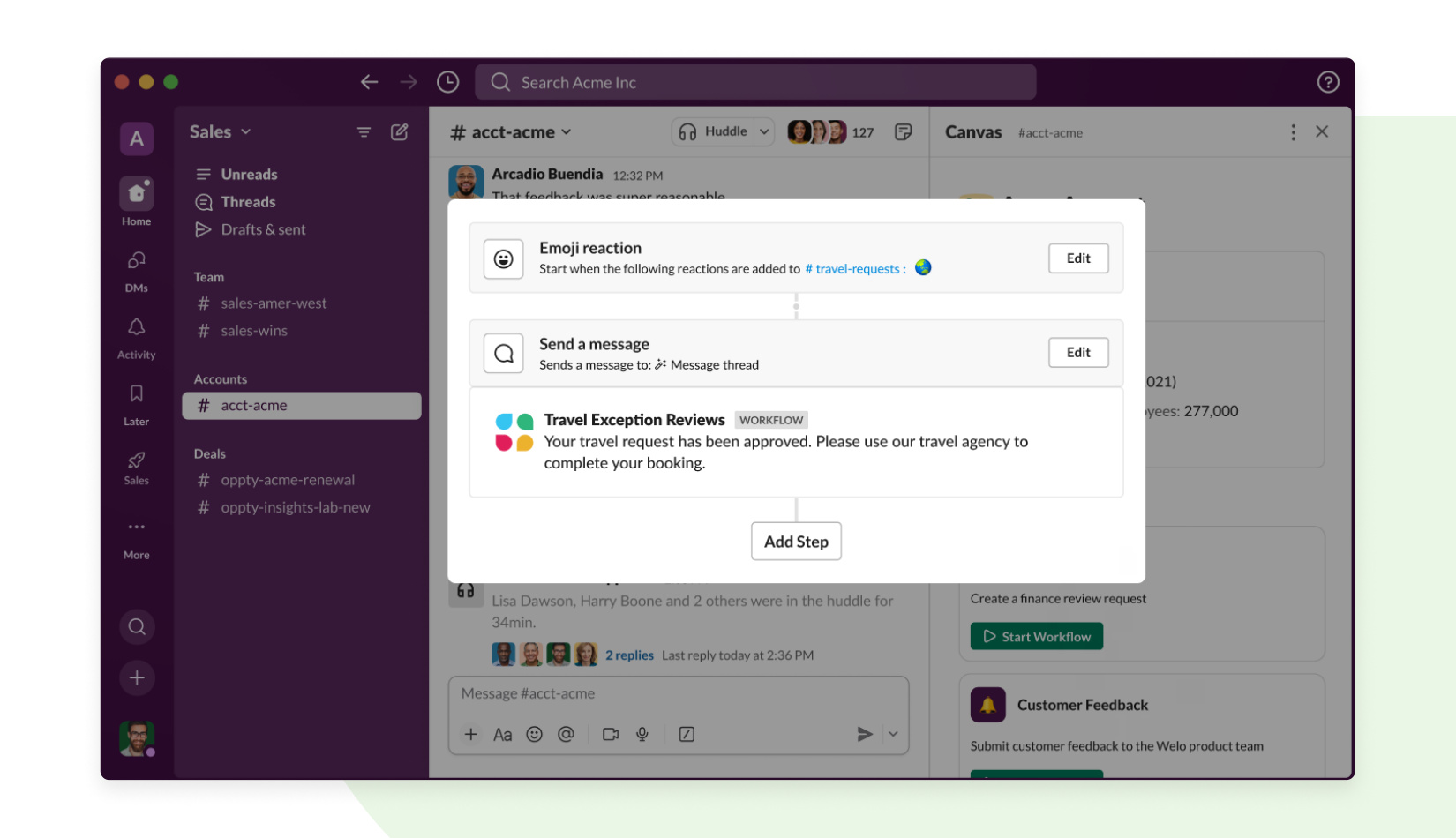Click the Message #acct-acme input field
Viewport: 1456px width, 838px height.
click(x=679, y=694)
